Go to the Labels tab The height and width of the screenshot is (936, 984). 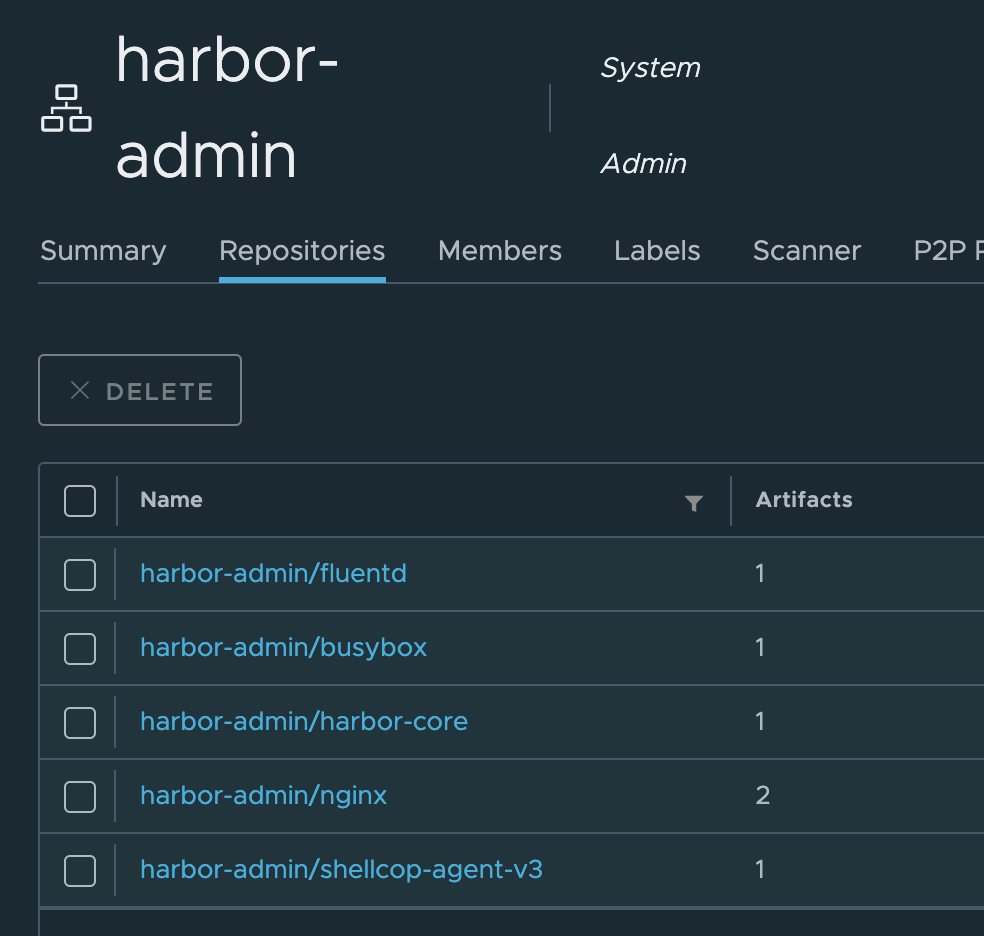tap(657, 251)
